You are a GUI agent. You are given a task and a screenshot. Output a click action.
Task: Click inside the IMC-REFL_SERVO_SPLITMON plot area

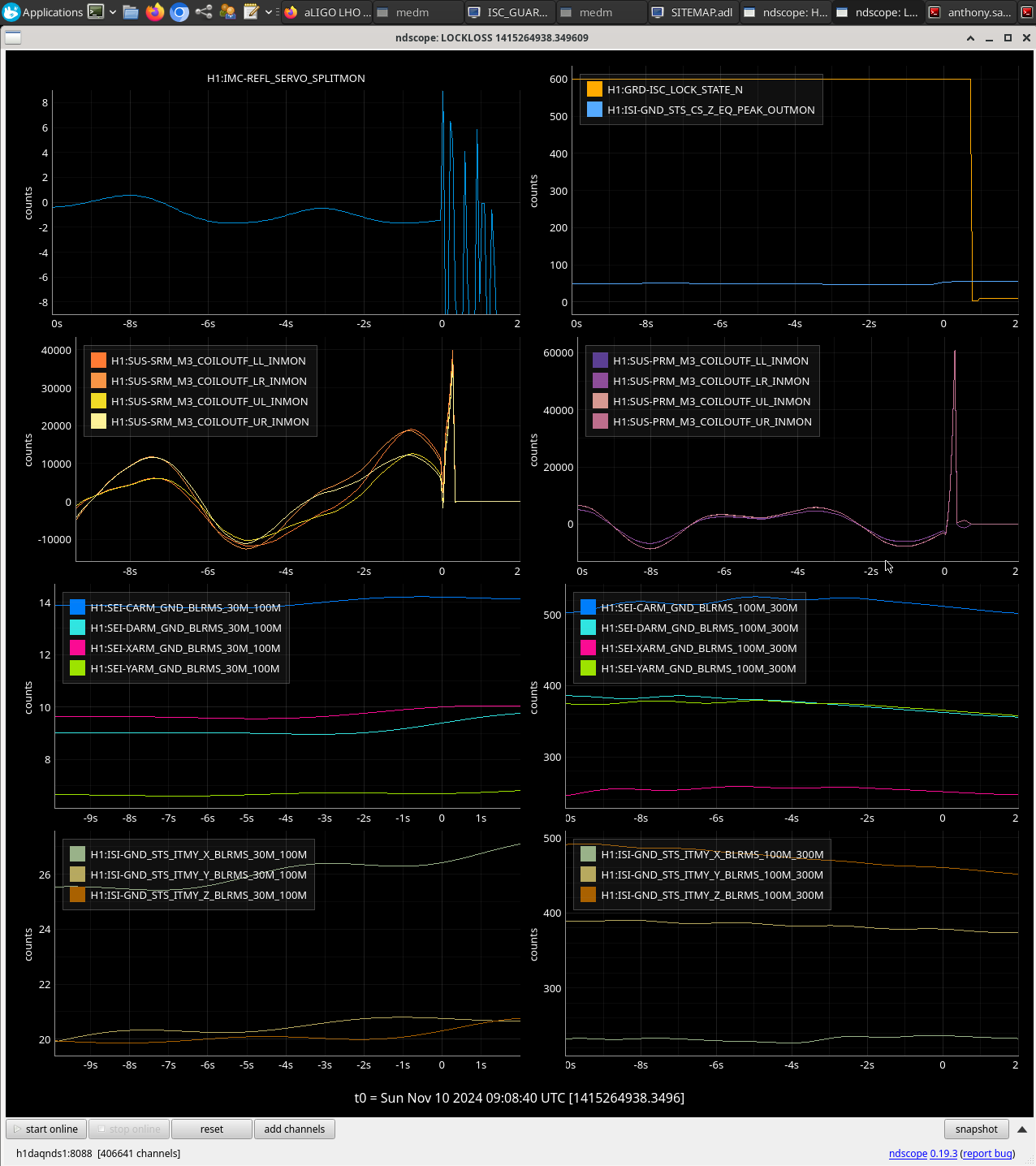click(x=286, y=203)
